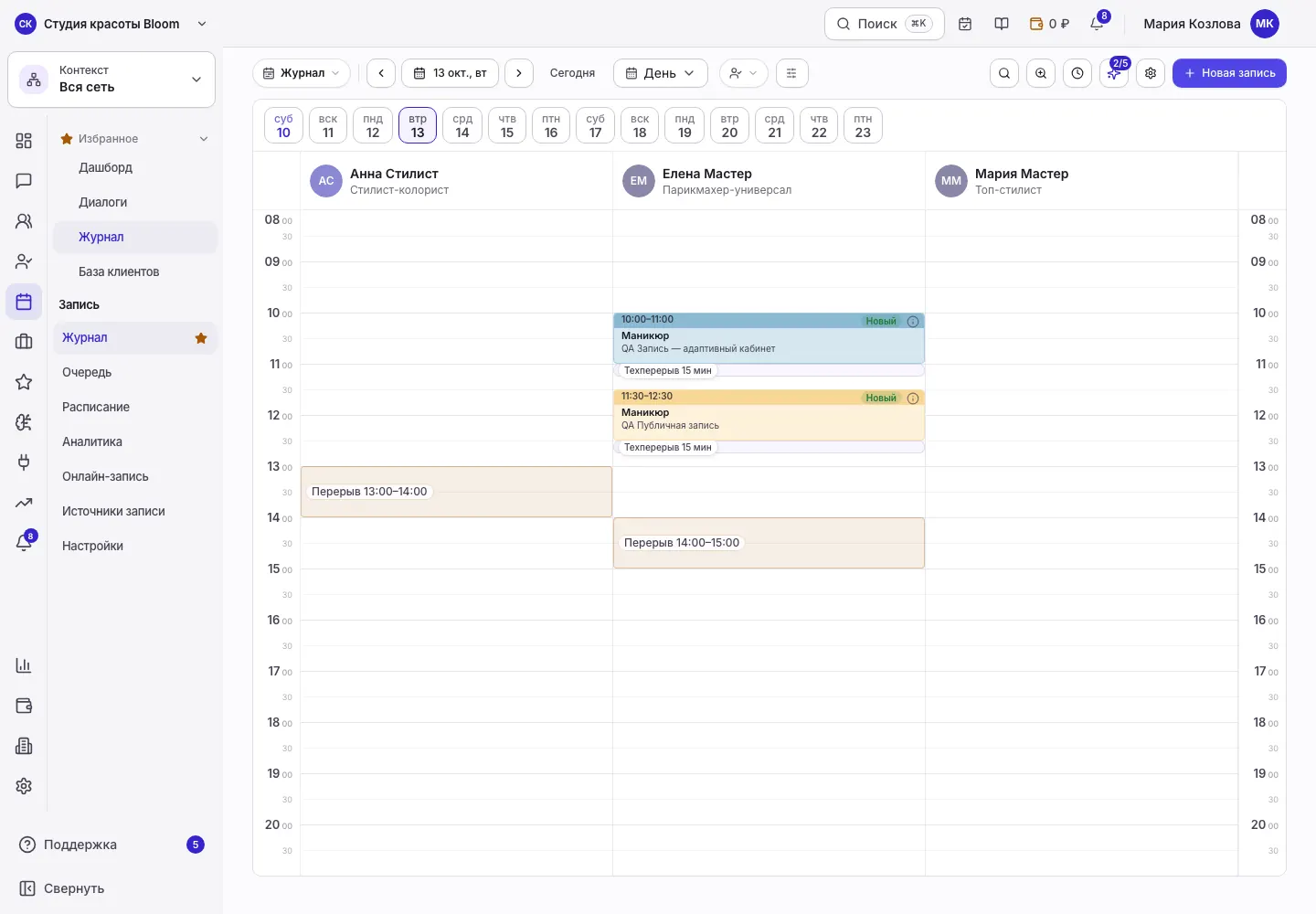Open the День view dropdown
1316x914 pixels.
click(660, 73)
